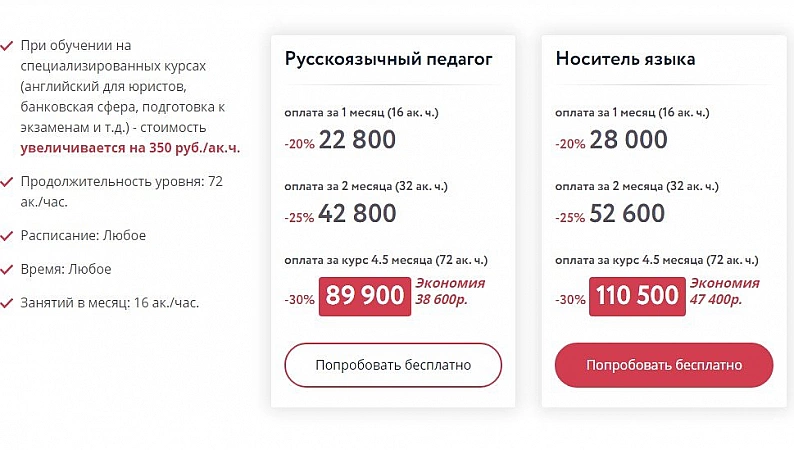
Task: Click the checkmark beside "Время: Любое"
Action: [7, 269]
